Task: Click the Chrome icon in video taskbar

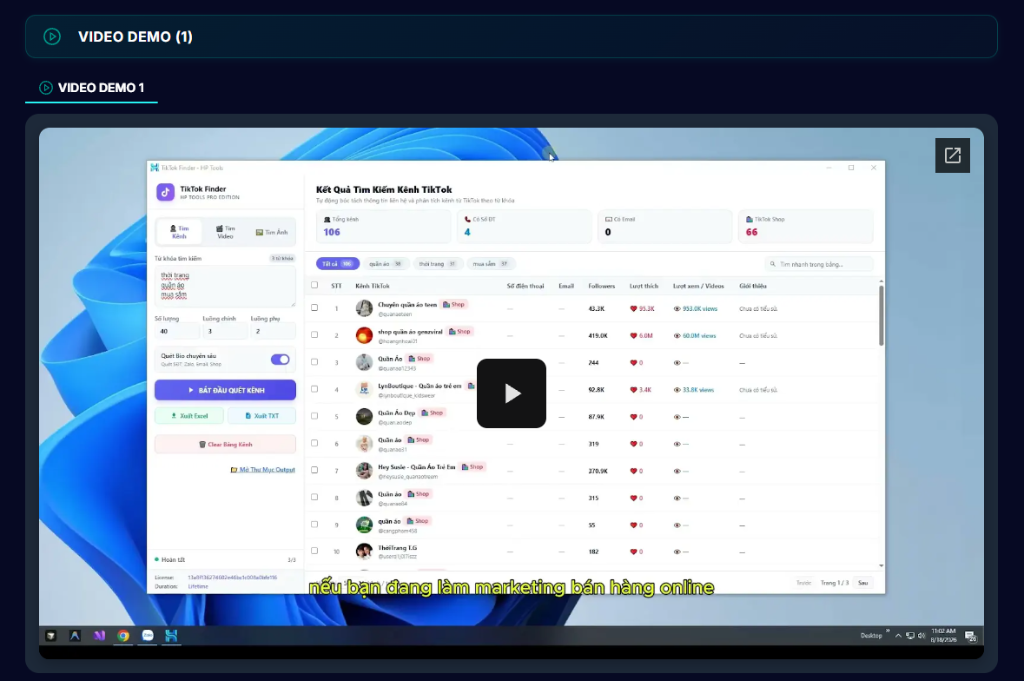Action: [123, 635]
